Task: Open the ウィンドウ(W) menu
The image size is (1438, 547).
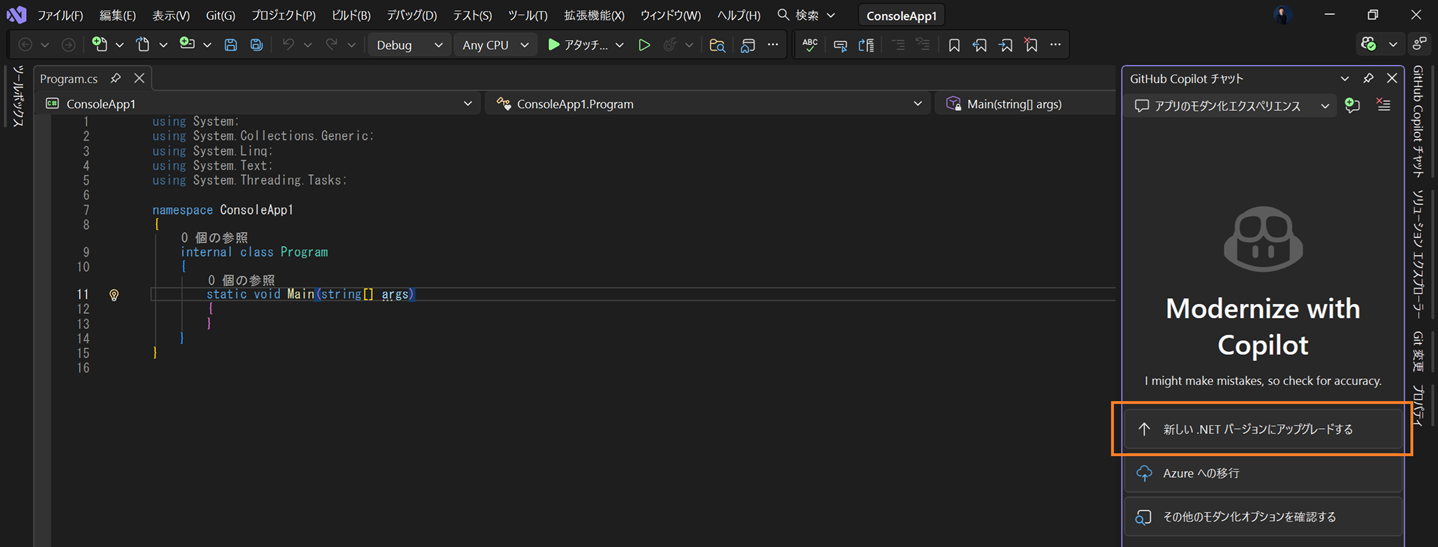Action: click(x=670, y=15)
